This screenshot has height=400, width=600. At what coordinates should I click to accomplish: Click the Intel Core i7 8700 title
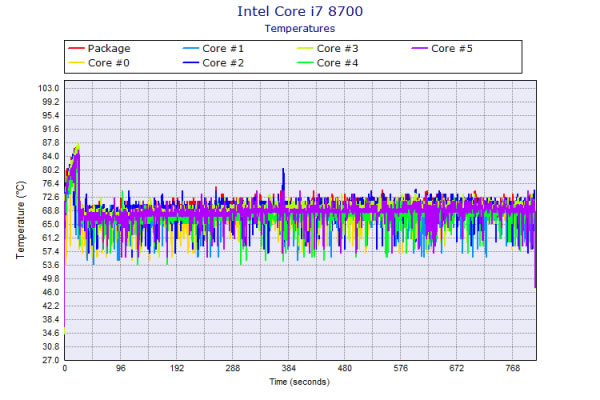pyautogui.click(x=300, y=11)
